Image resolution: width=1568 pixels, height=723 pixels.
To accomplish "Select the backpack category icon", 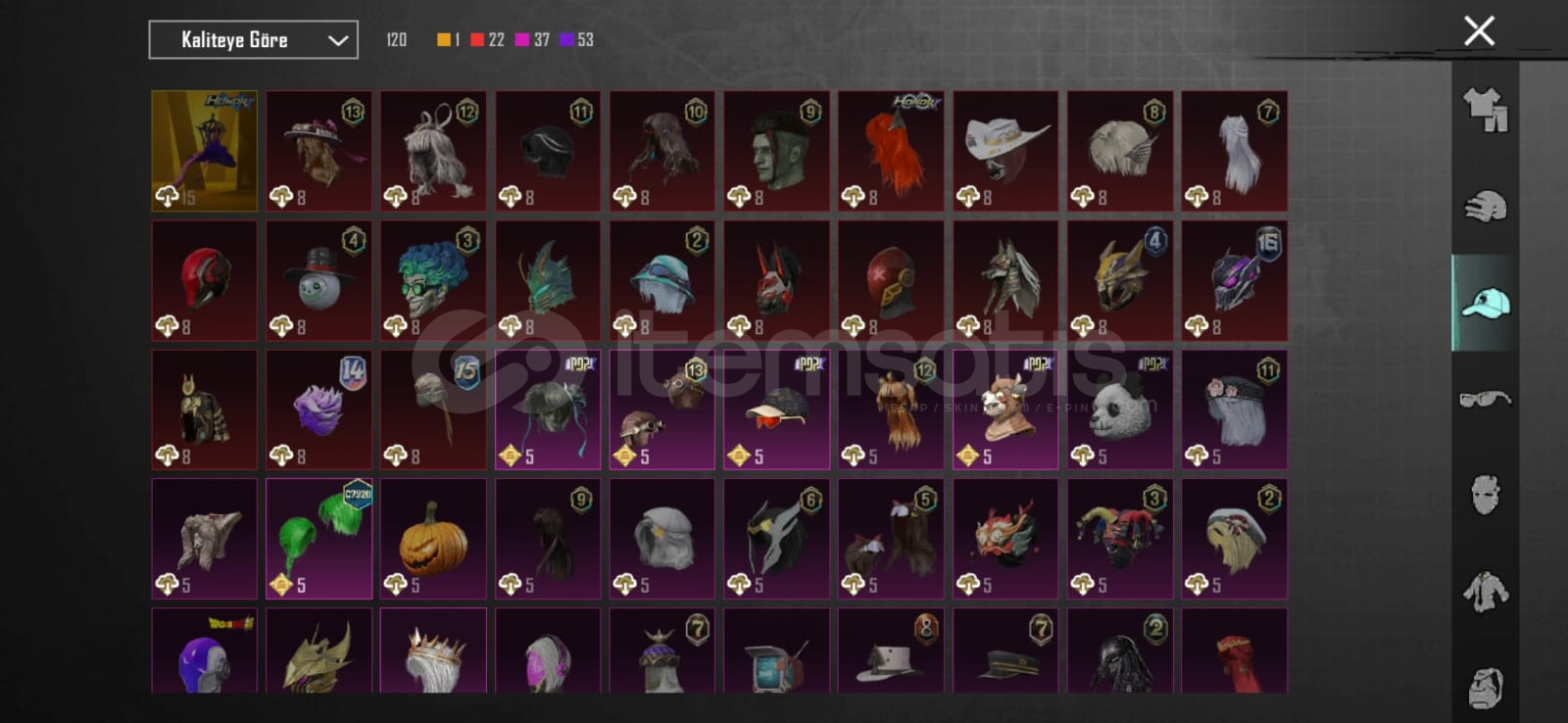I will click(1485, 686).
